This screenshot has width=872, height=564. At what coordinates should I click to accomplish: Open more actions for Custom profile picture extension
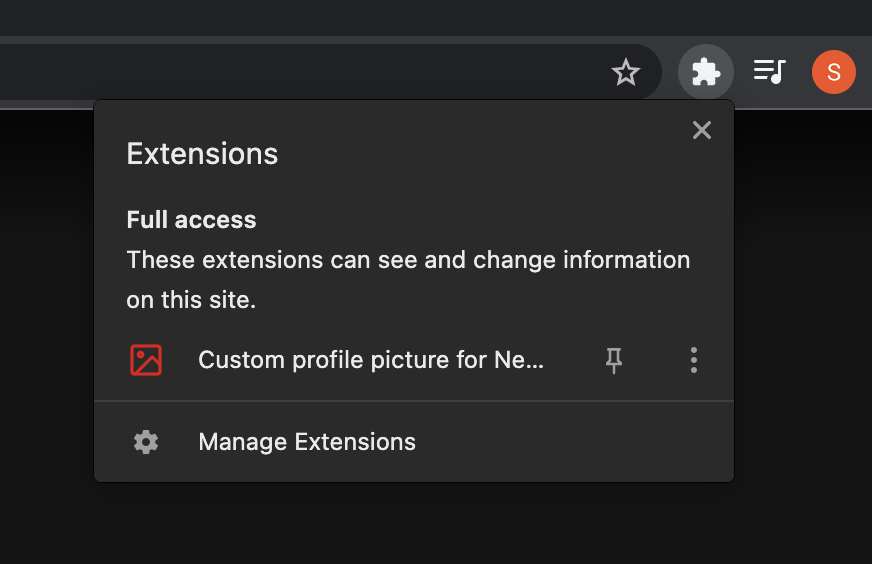click(x=694, y=360)
